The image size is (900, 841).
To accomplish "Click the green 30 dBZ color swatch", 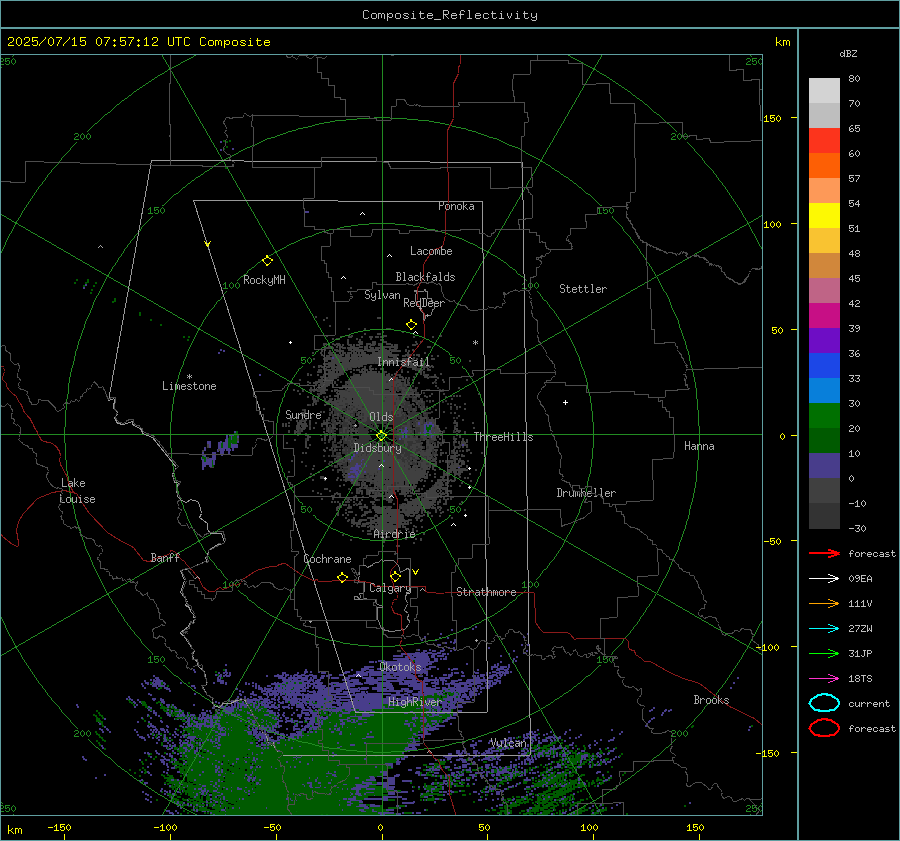I will 824,416.
